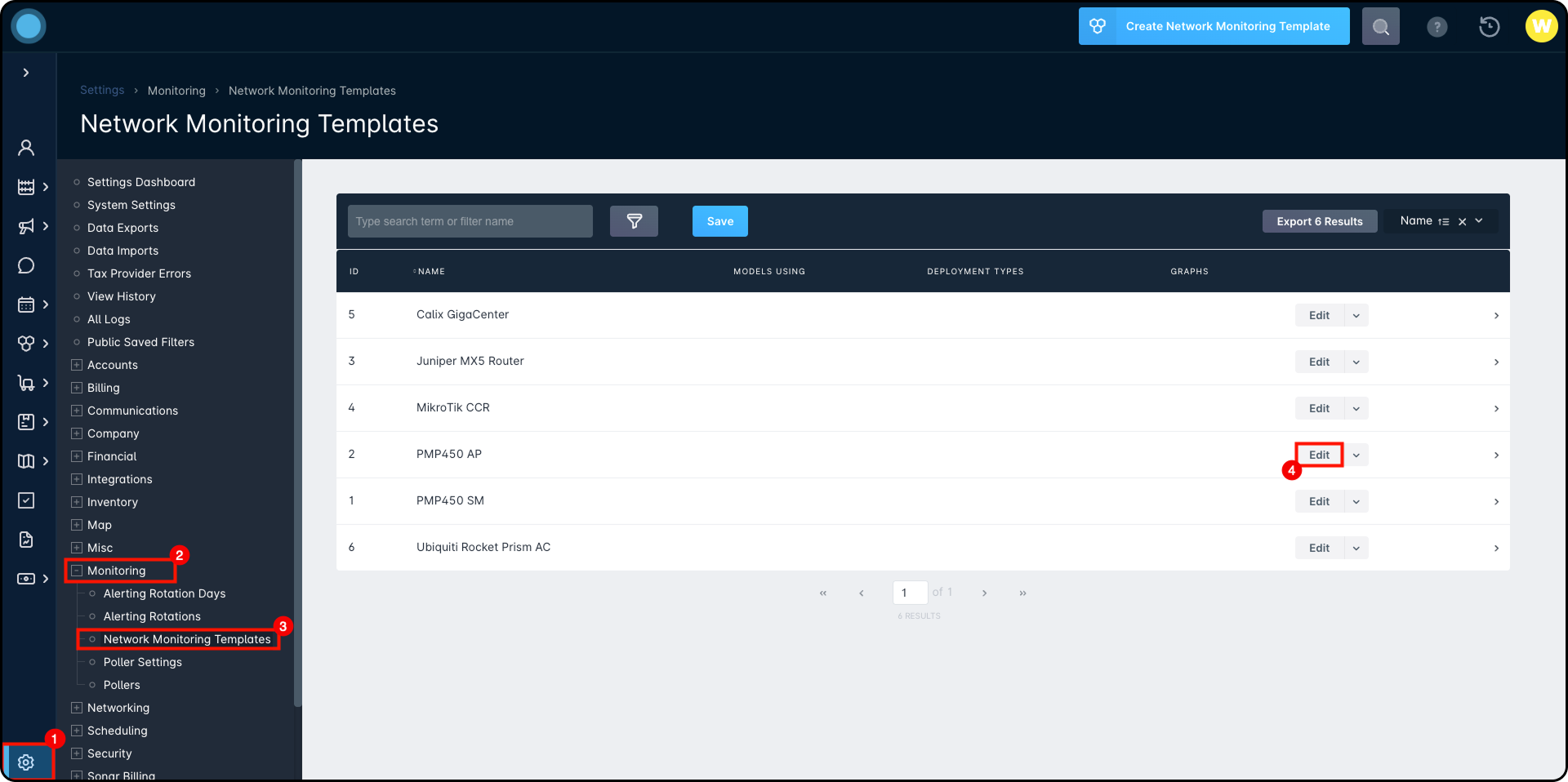Open the chat bubble sidebar icon
The width and height of the screenshot is (1568, 782).
point(26,265)
